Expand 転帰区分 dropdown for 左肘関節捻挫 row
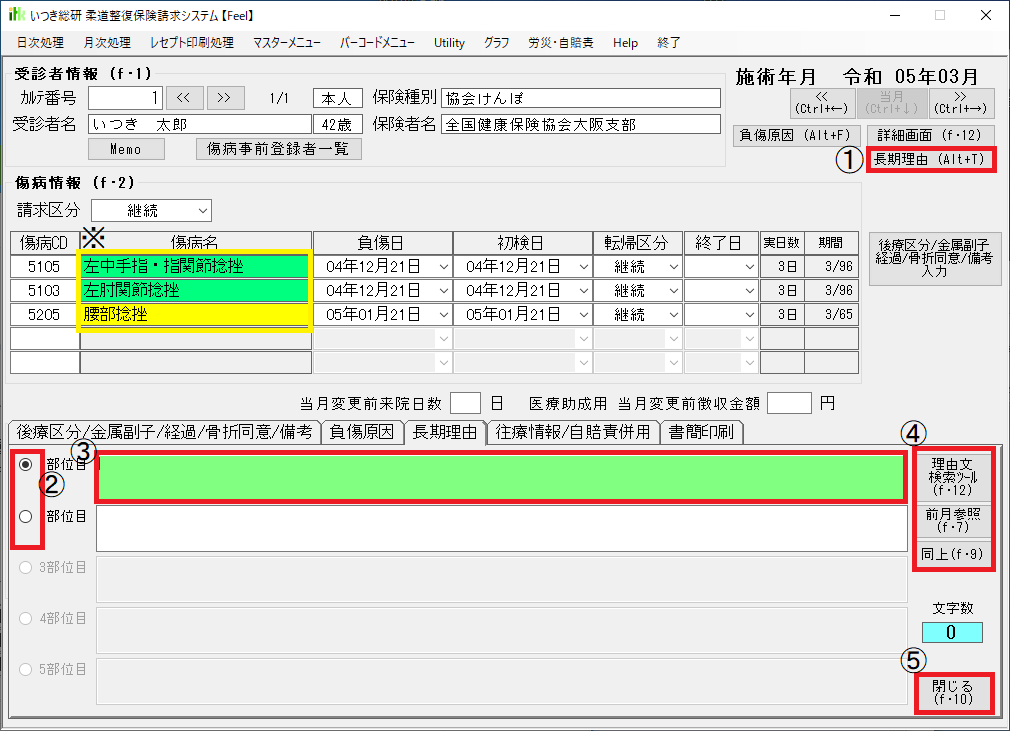1010x731 pixels. 674,291
